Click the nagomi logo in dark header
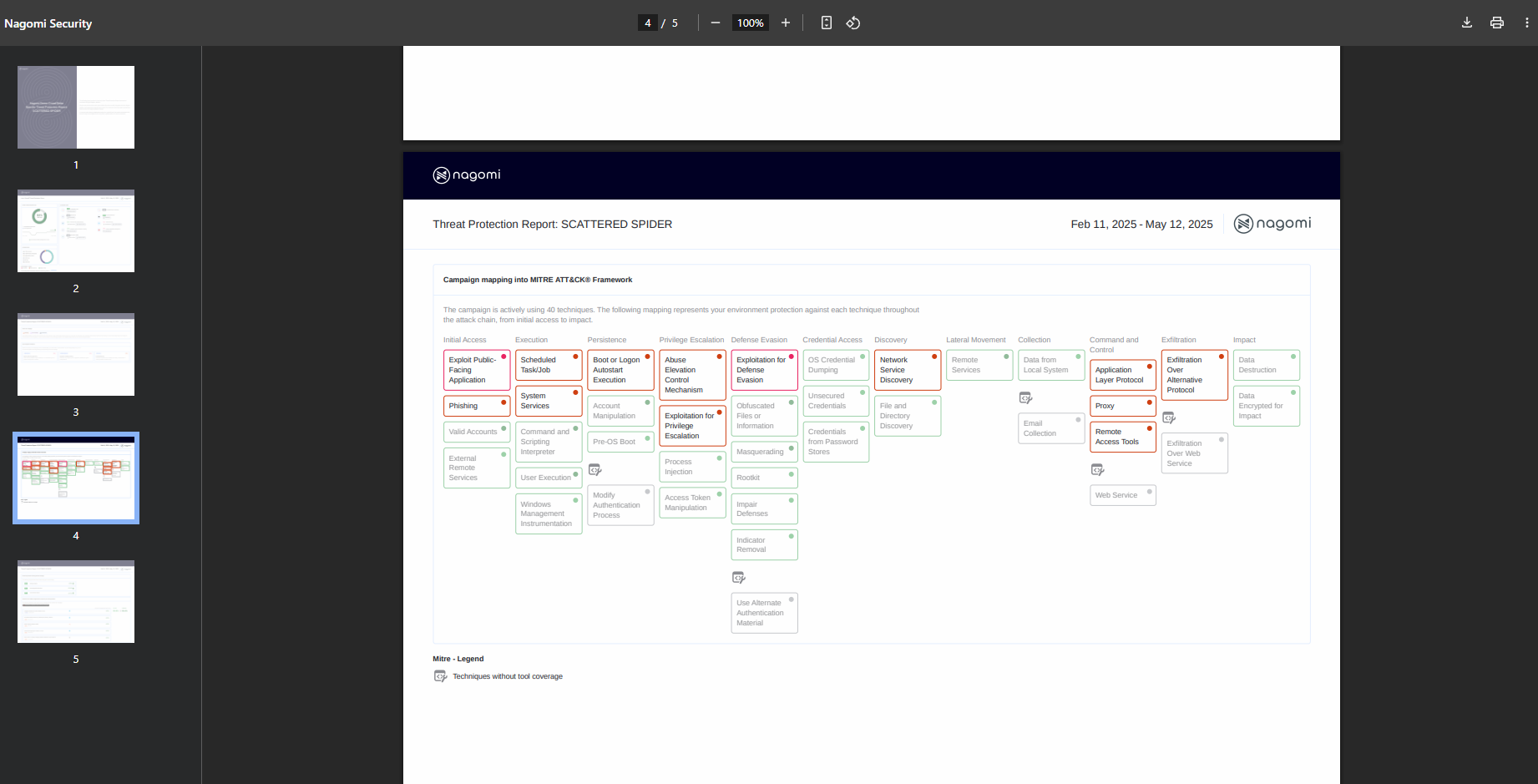This screenshot has width=1538, height=784. tap(467, 175)
